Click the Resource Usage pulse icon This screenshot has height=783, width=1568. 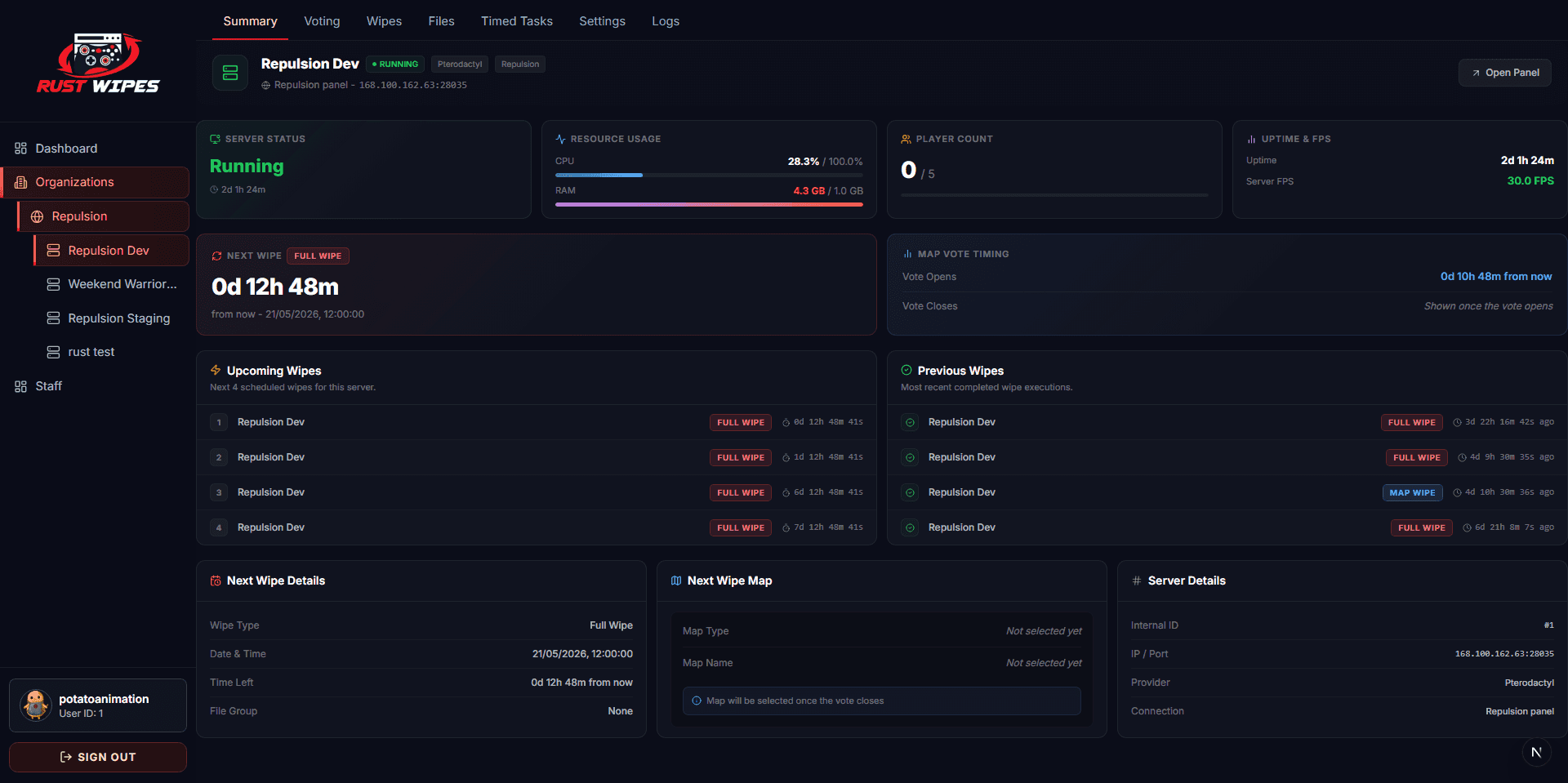(x=560, y=139)
